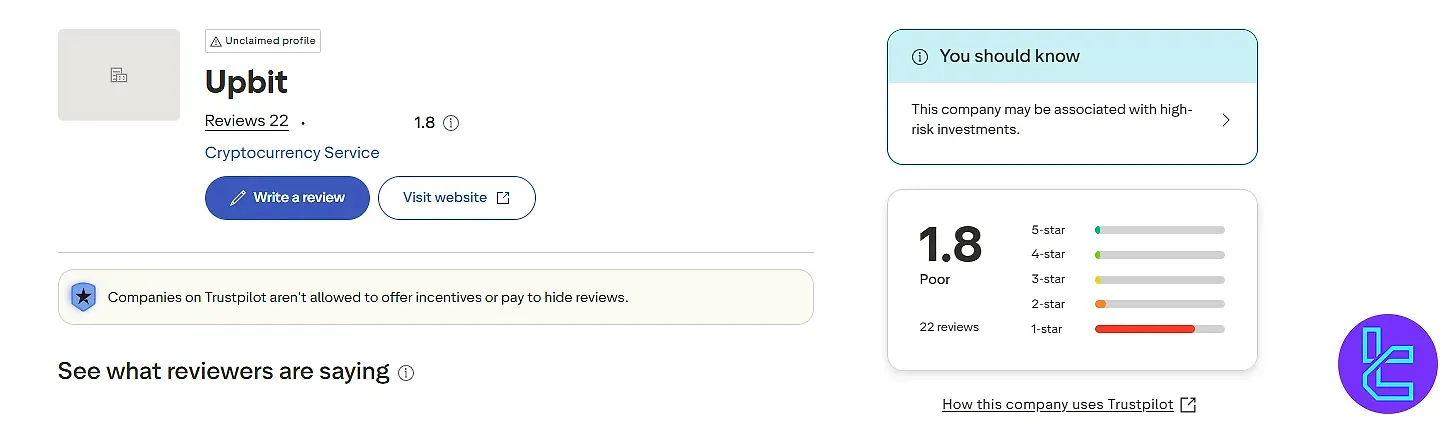Click the warning icon on Unclaimed profile
Viewport: 1448px width, 424px height.
(x=216, y=41)
